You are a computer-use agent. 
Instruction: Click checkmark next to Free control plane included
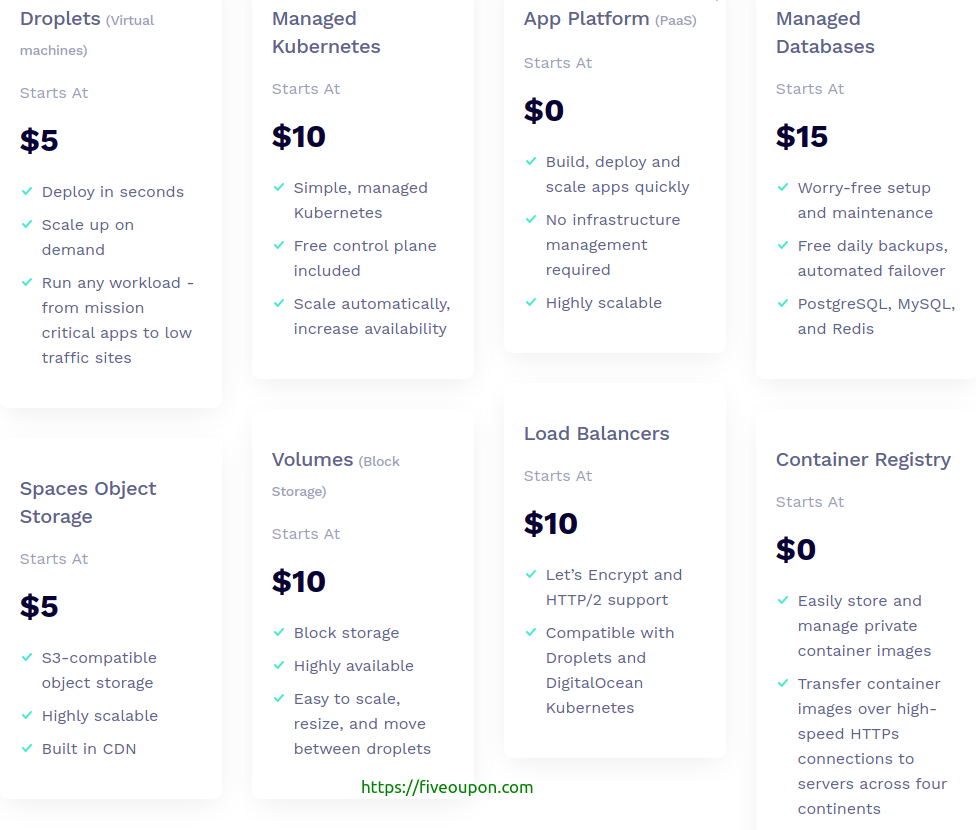(x=279, y=245)
